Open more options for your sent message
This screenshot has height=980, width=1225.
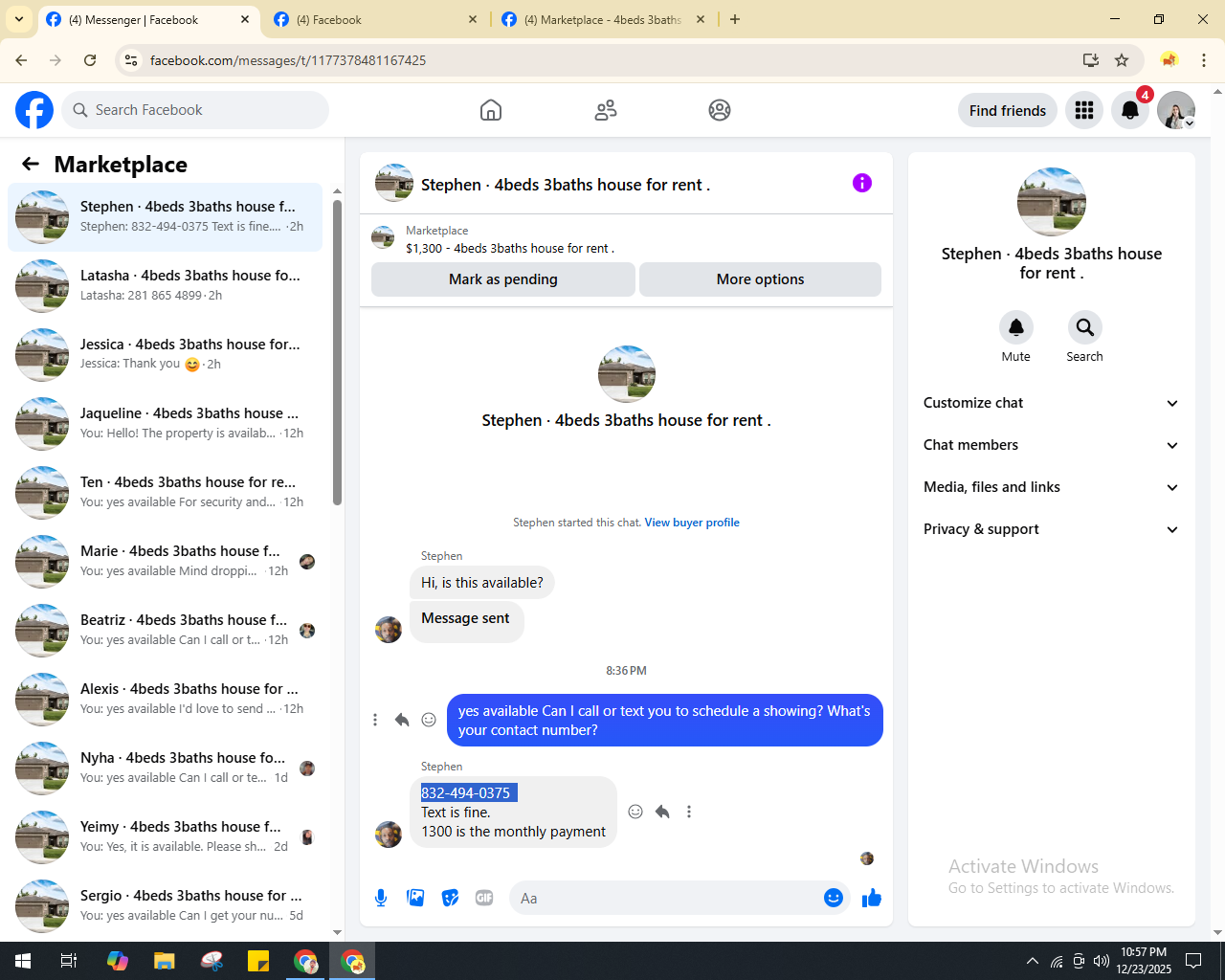375,720
